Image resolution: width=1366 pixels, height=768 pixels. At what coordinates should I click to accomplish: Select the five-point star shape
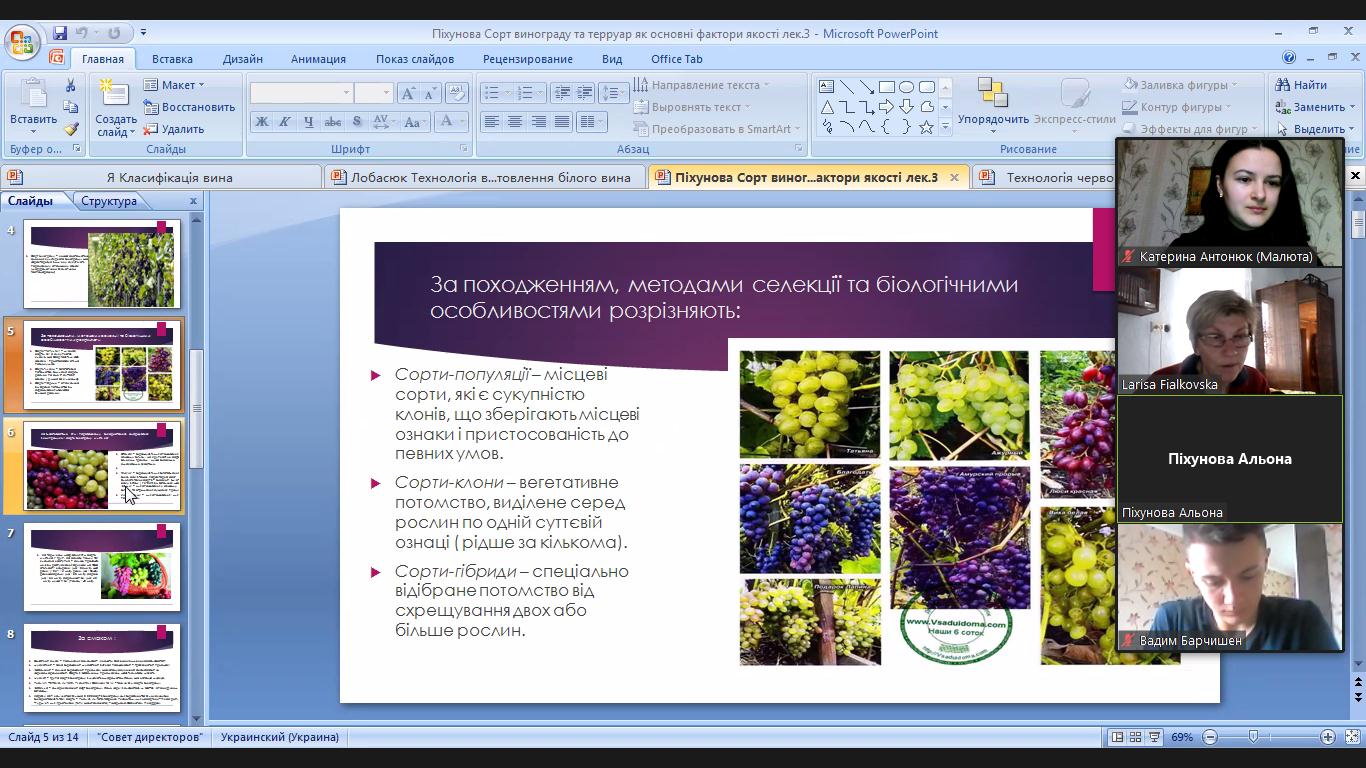click(x=926, y=127)
